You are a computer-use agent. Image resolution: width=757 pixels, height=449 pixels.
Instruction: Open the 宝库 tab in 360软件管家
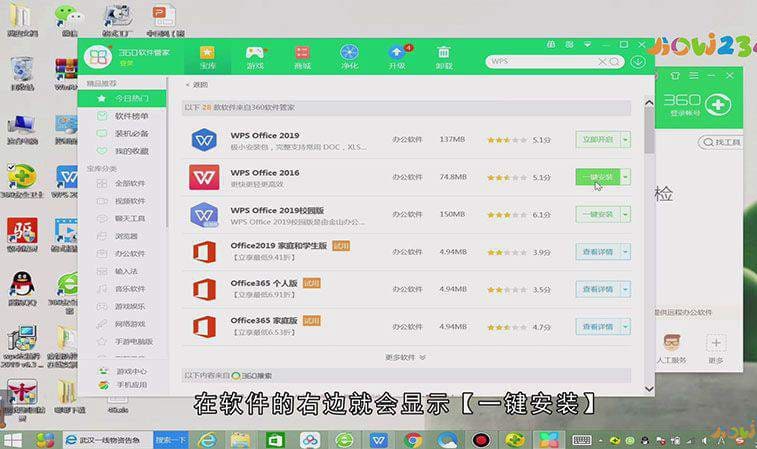207,57
